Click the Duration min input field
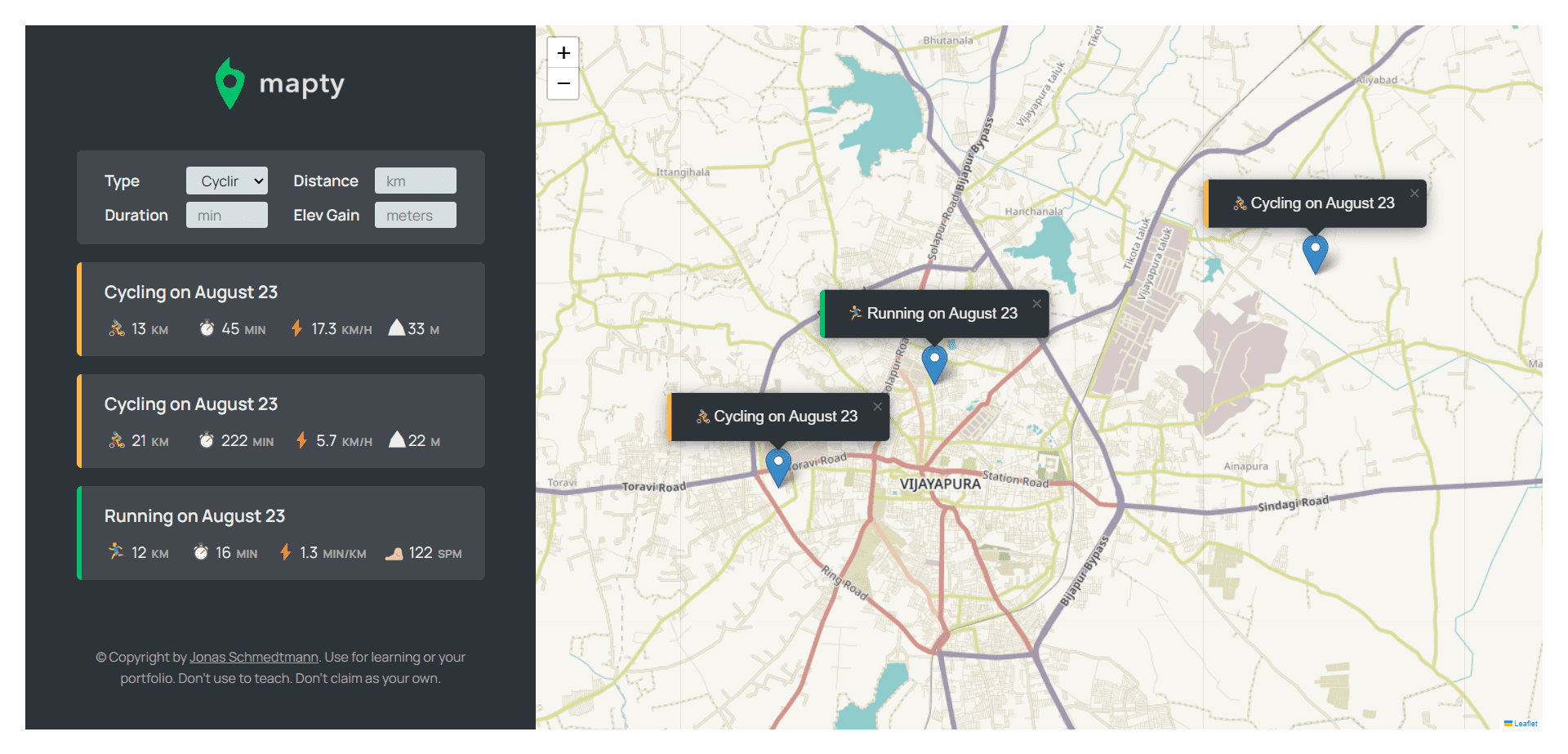1568x754 pixels. [226, 215]
